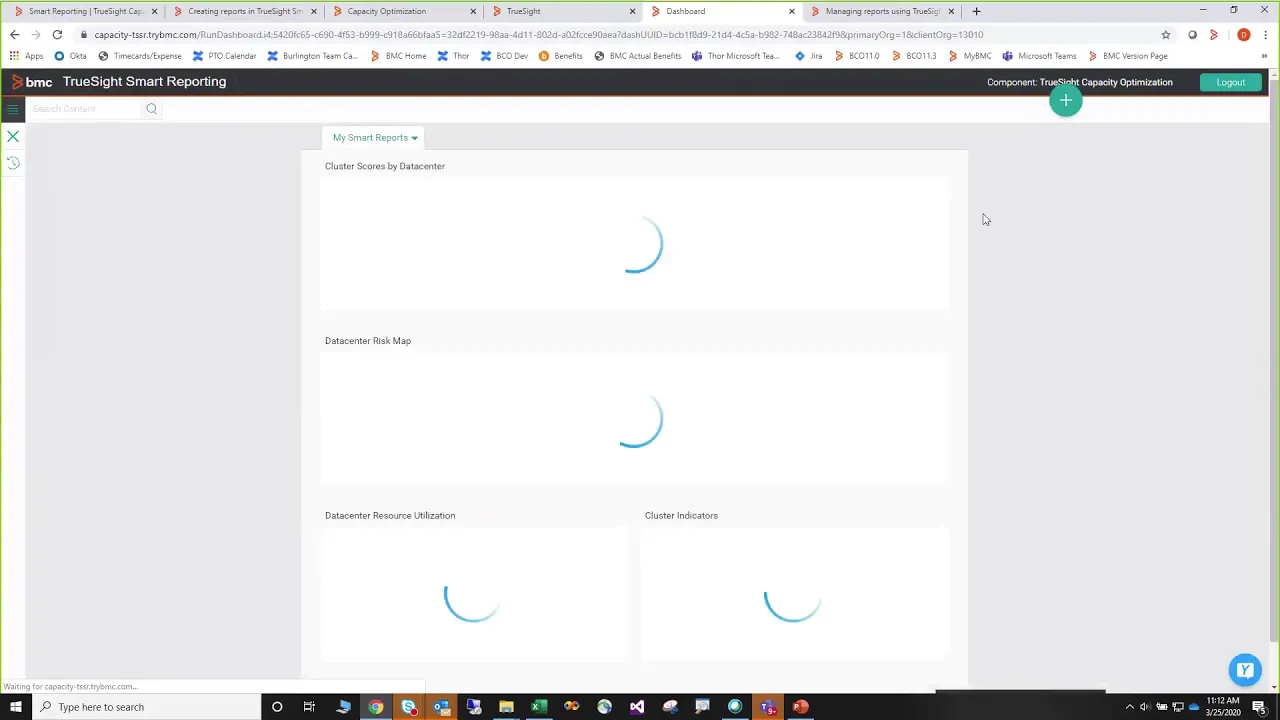Open Visual Studio from the taskbar
Image resolution: width=1280 pixels, height=720 pixels.
coord(637,707)
